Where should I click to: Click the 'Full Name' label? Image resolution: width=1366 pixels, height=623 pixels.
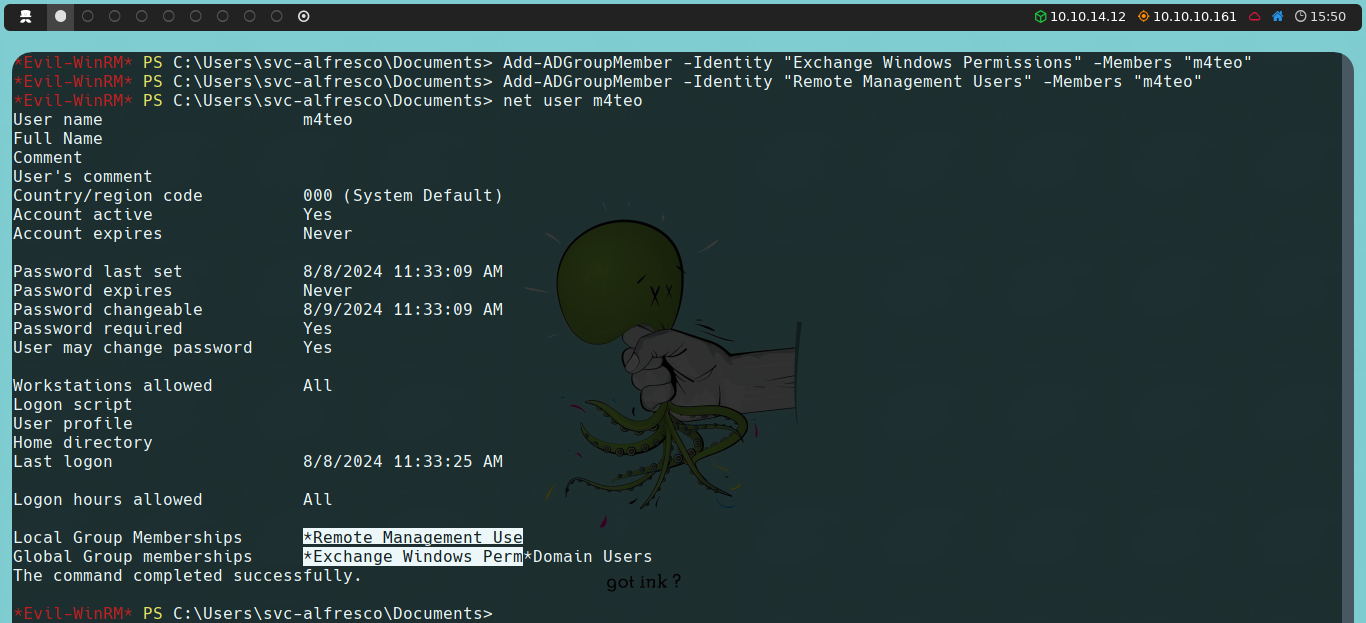pos(58,139)
